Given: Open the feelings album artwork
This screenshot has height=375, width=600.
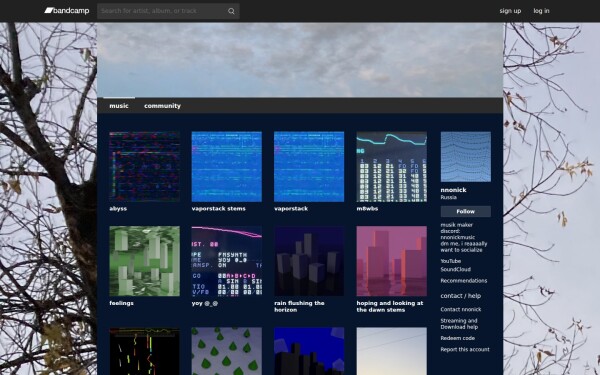Looking at the screenshot, I should (144, 261).
